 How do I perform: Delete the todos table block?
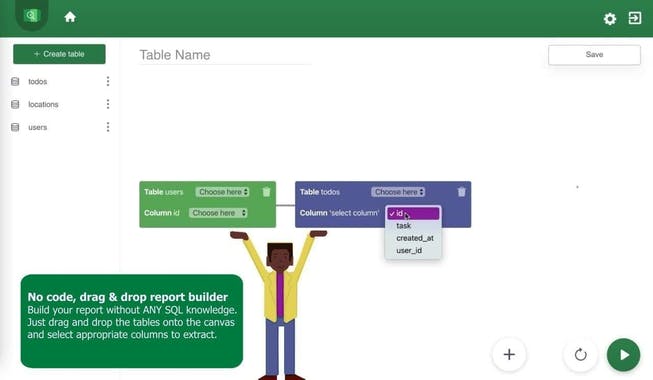tap(461, 192)
